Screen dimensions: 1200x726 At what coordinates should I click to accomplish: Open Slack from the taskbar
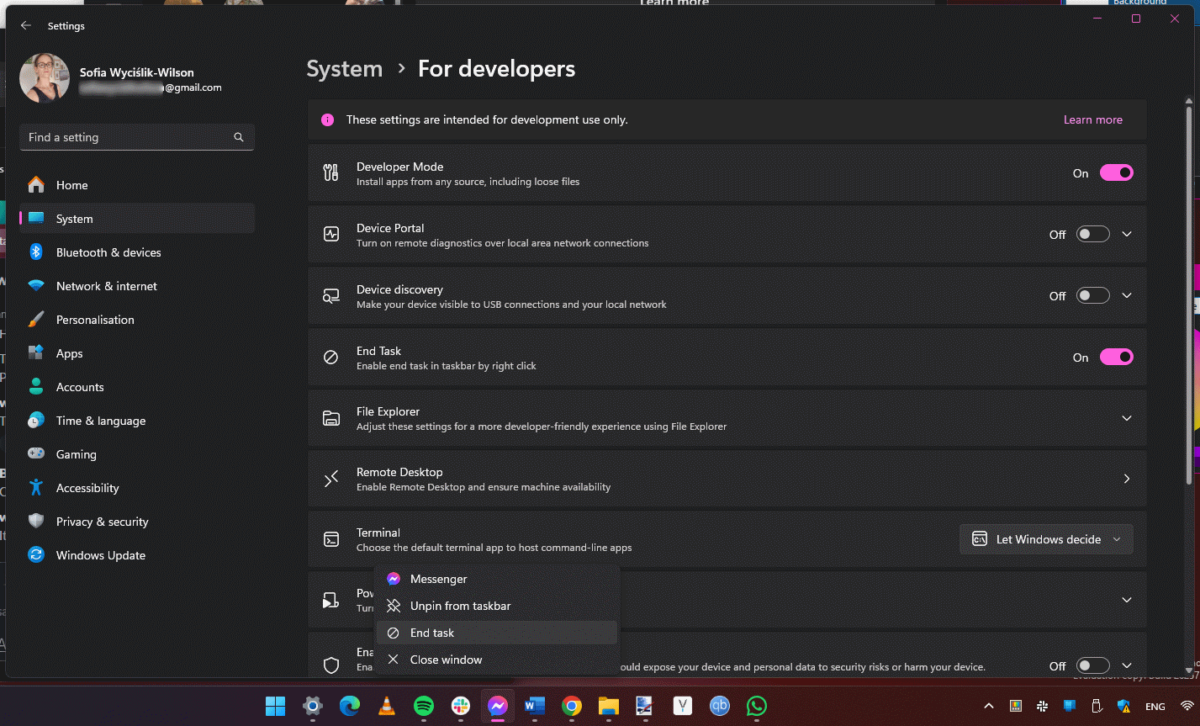coord(460,706)
